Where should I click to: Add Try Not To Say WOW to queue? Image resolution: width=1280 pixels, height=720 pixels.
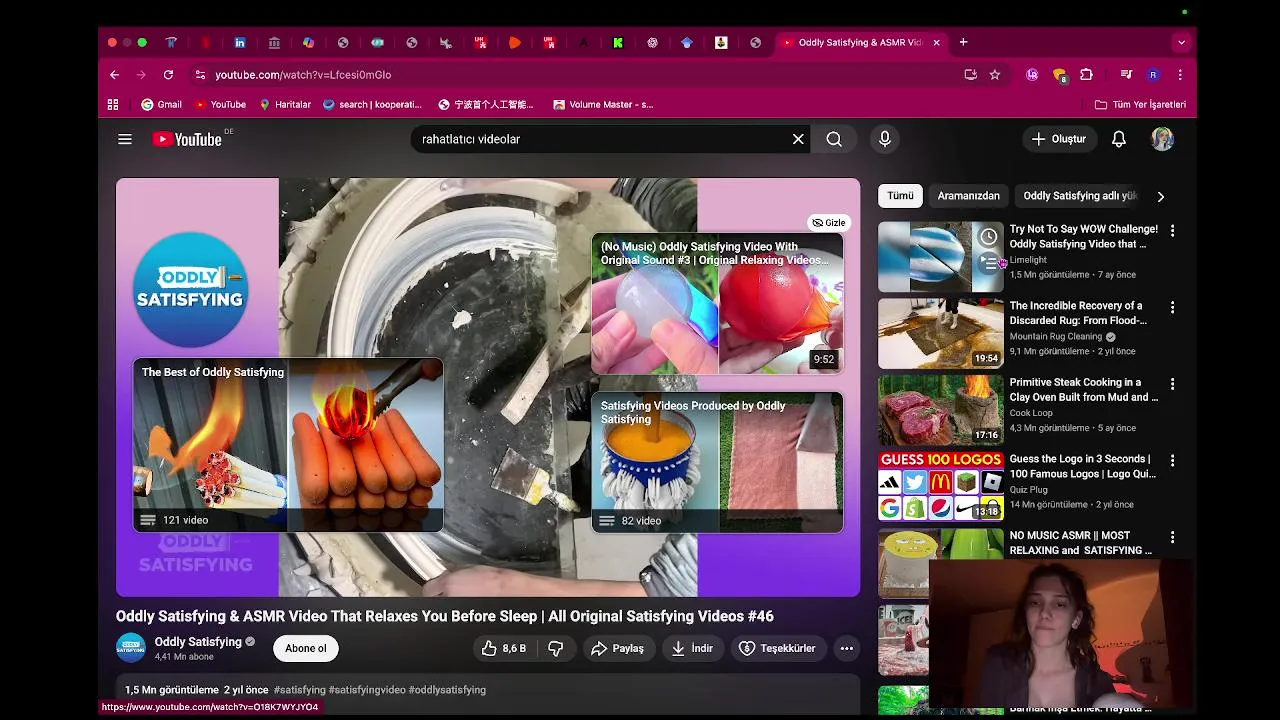coord(988,263)
